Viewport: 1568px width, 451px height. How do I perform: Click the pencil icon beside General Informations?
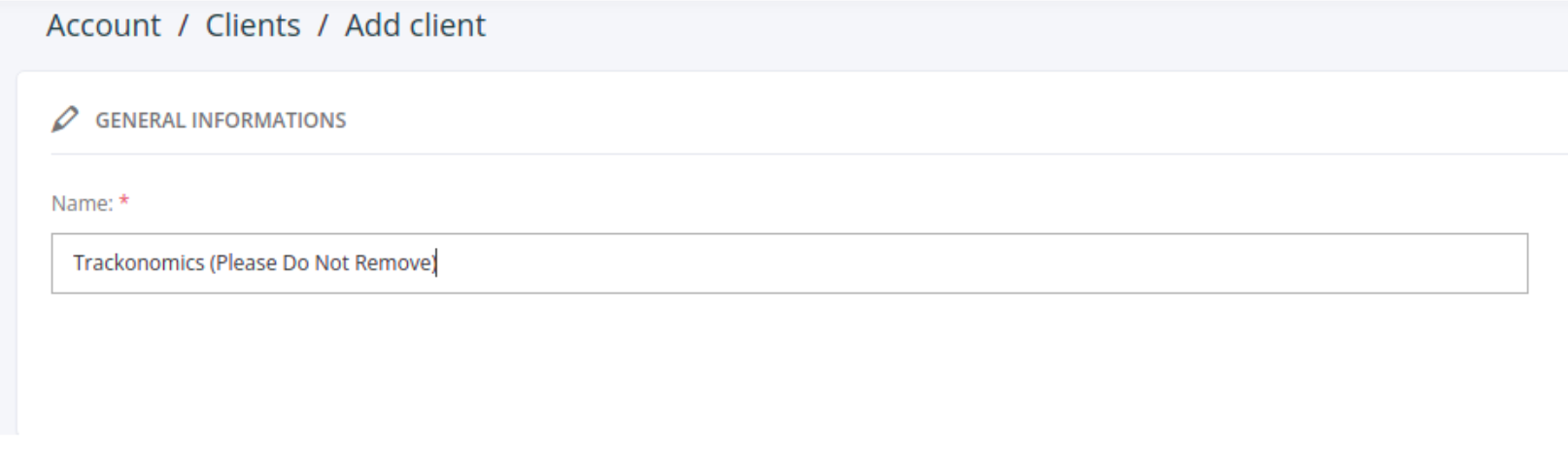(65, 120)
